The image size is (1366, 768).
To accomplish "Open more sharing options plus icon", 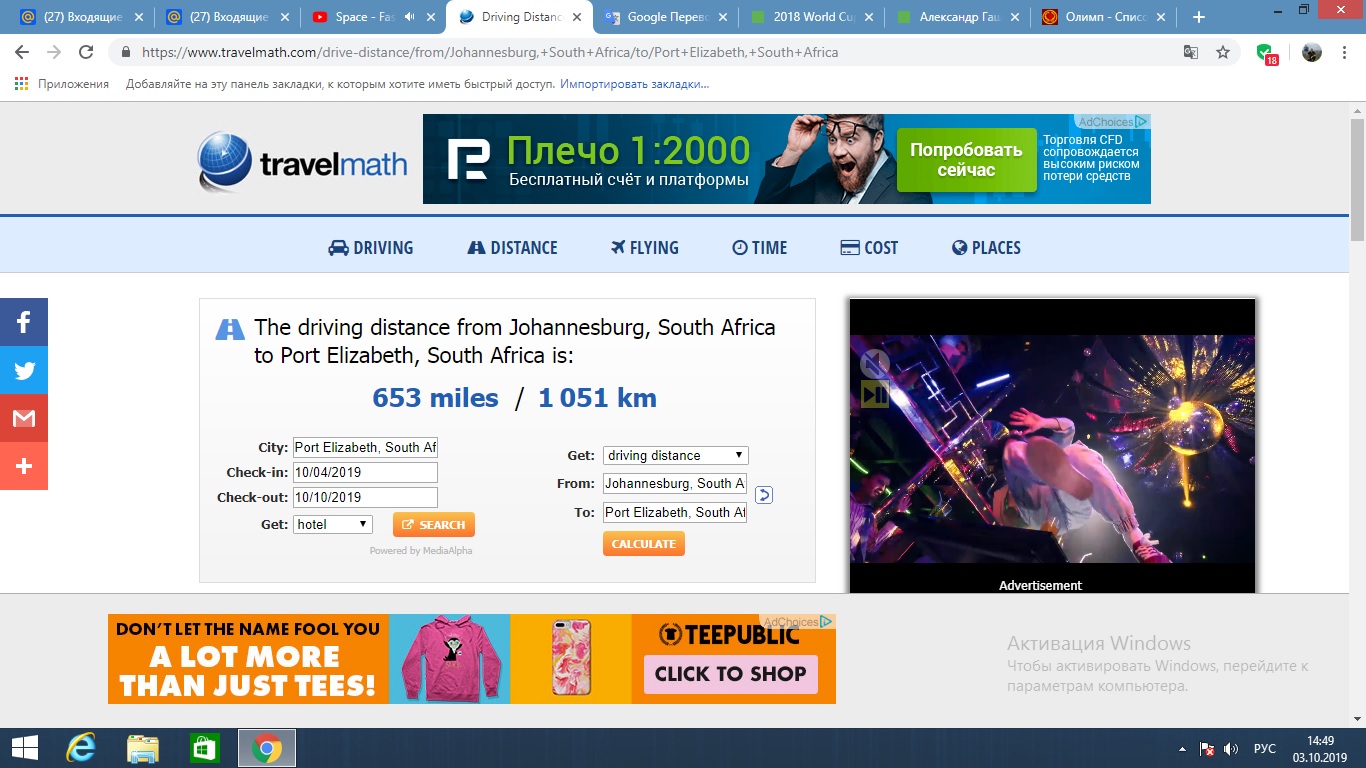I will click(24, 466).
